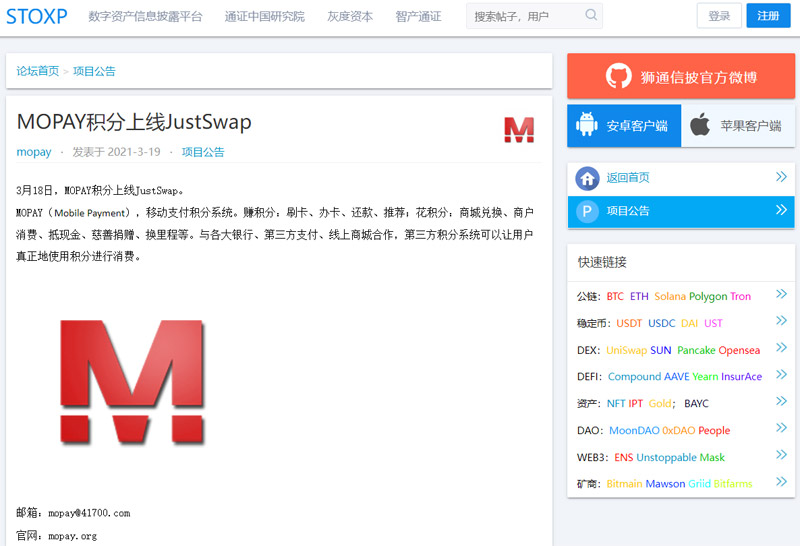Viewport: 800px width, 546px height.
Task: Open the Compound quick link
Action: (634, 377)
